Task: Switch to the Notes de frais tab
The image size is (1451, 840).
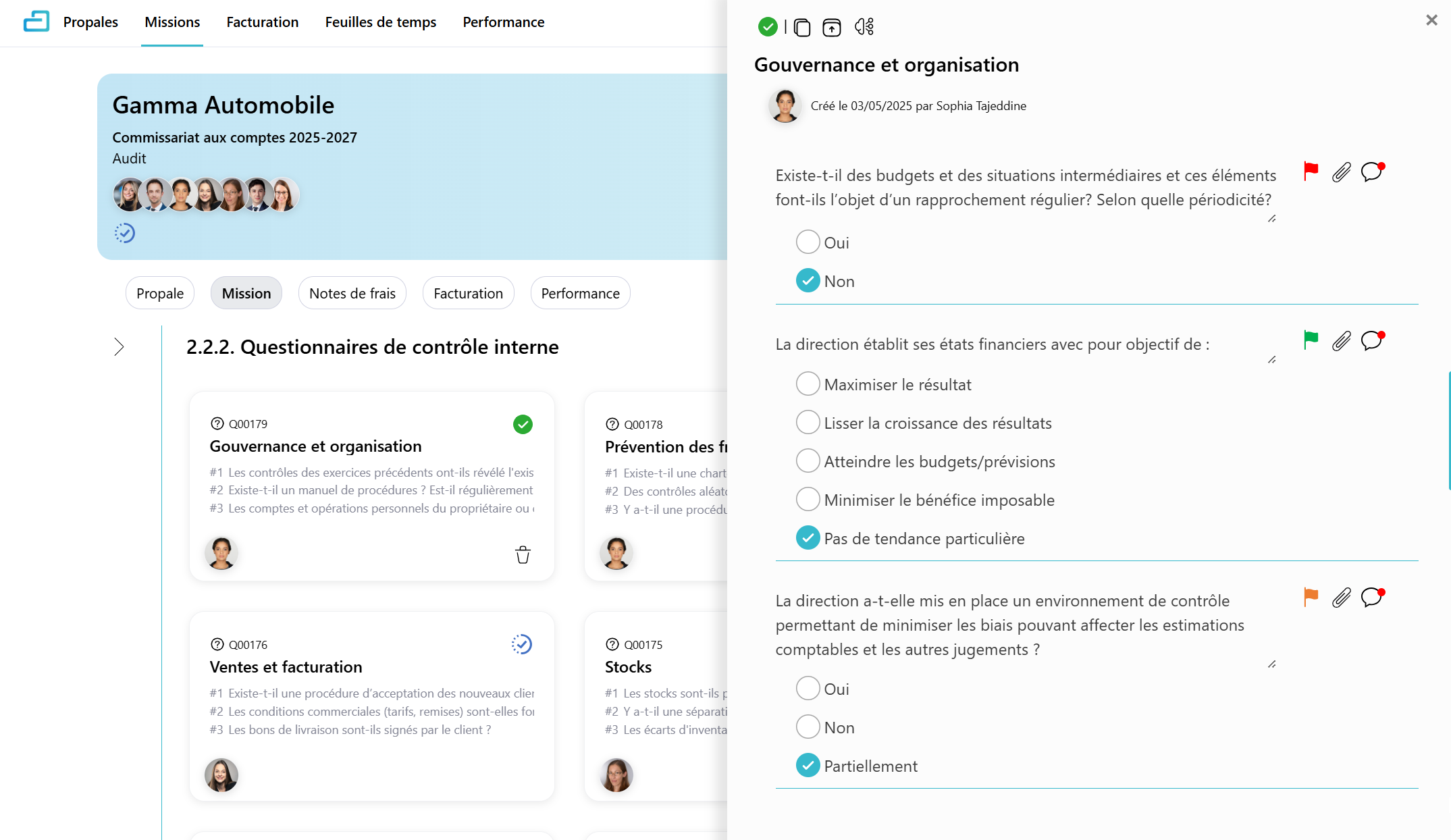Action: coord(352,293)
